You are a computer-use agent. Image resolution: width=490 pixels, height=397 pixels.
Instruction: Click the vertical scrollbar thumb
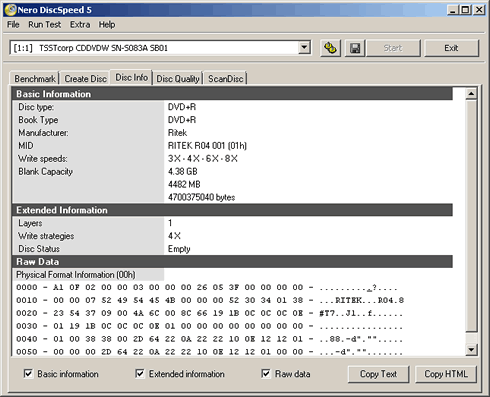tap(471, 216)
